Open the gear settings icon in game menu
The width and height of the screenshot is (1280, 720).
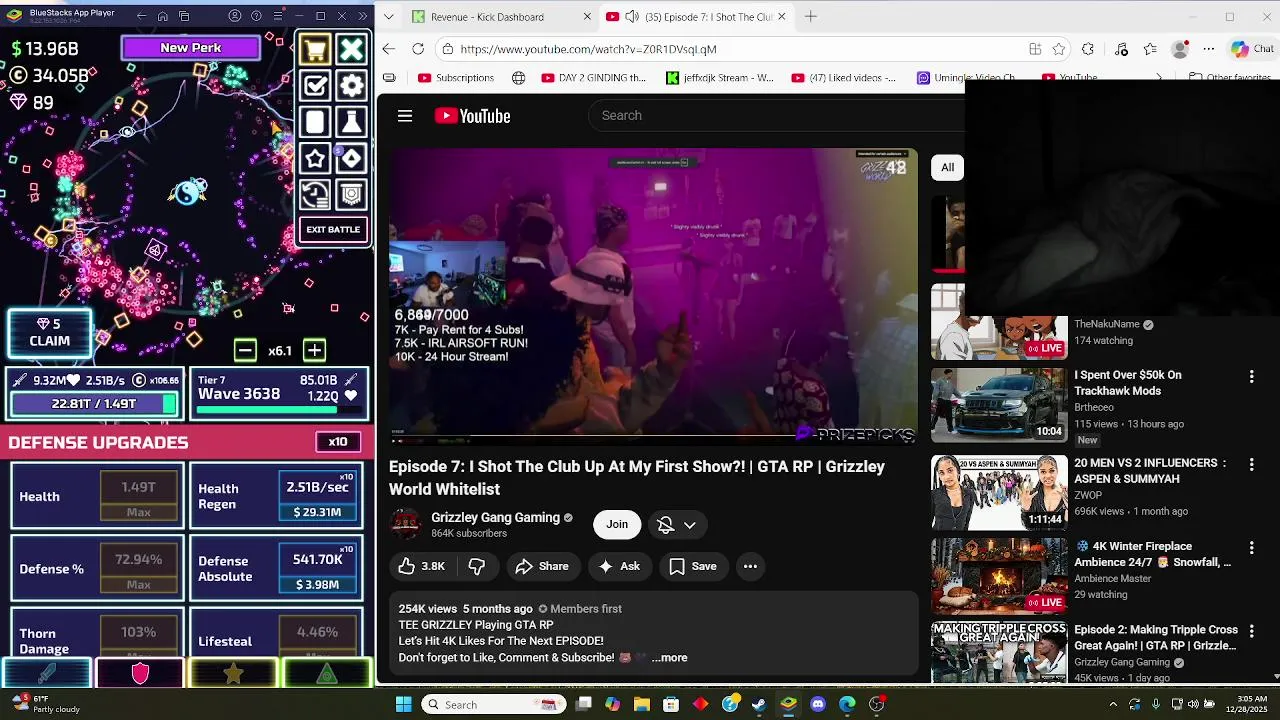coord(351,86)
